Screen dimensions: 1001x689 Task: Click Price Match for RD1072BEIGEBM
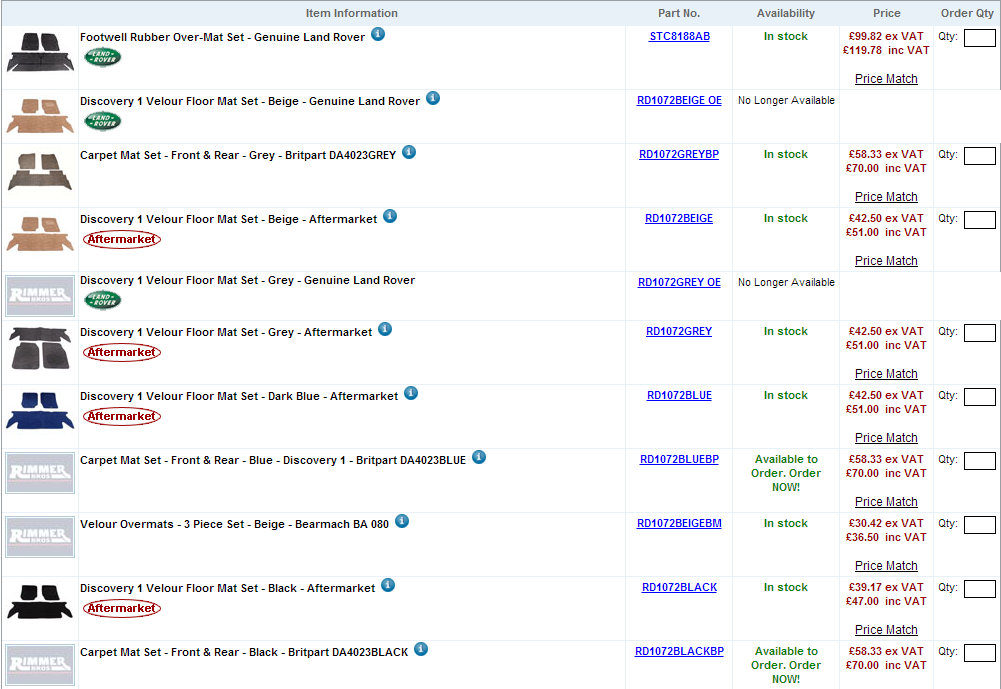pyautogui.click(x=886, y=566)
